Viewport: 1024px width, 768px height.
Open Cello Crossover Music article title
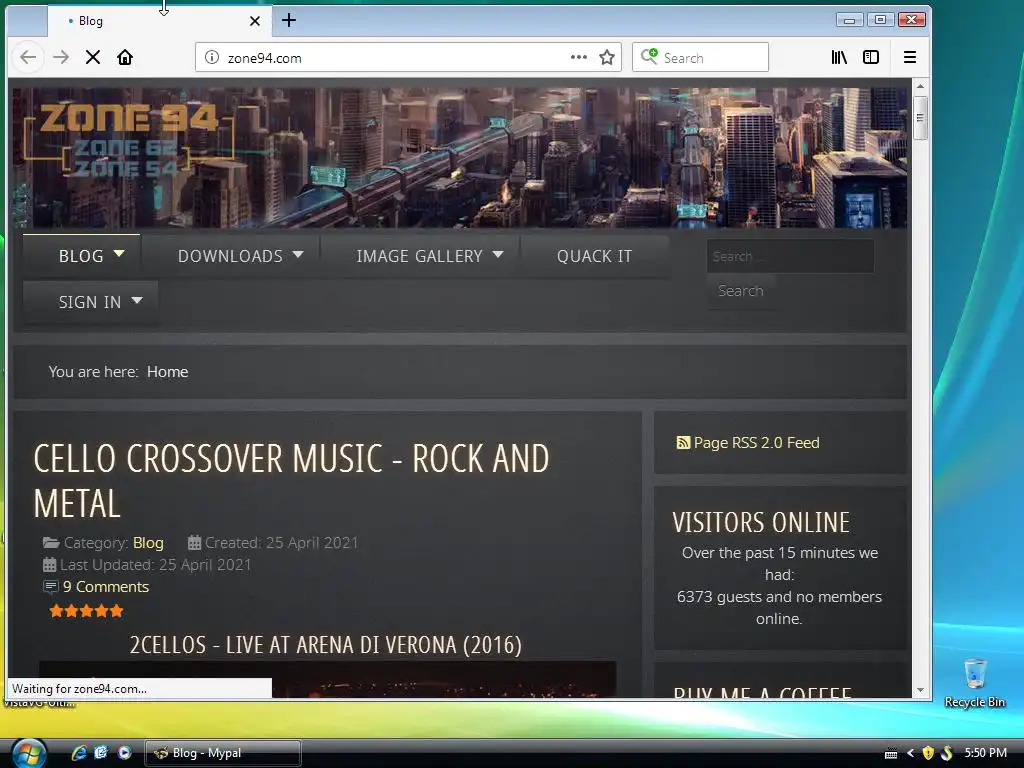point(291,481)
